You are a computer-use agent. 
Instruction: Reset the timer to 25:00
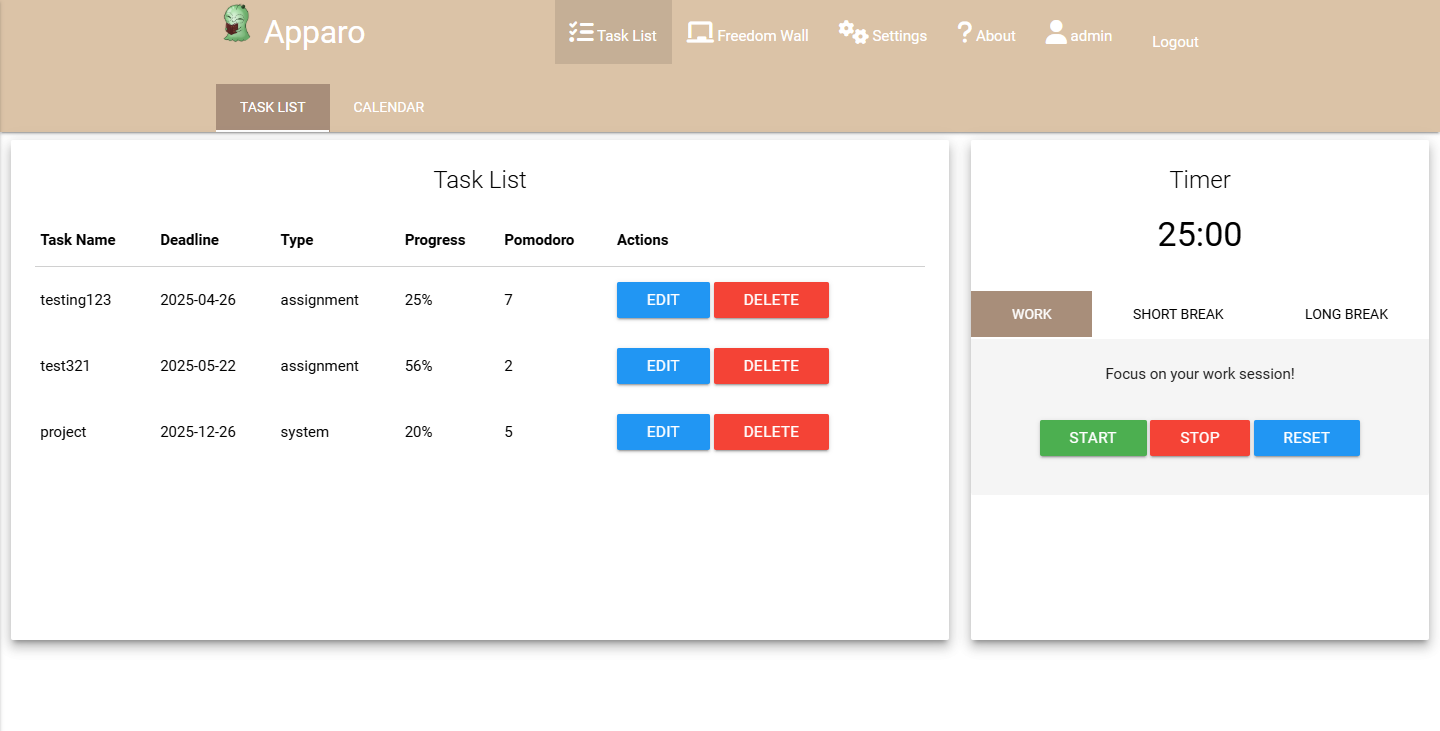click(x=1307, y=438)
